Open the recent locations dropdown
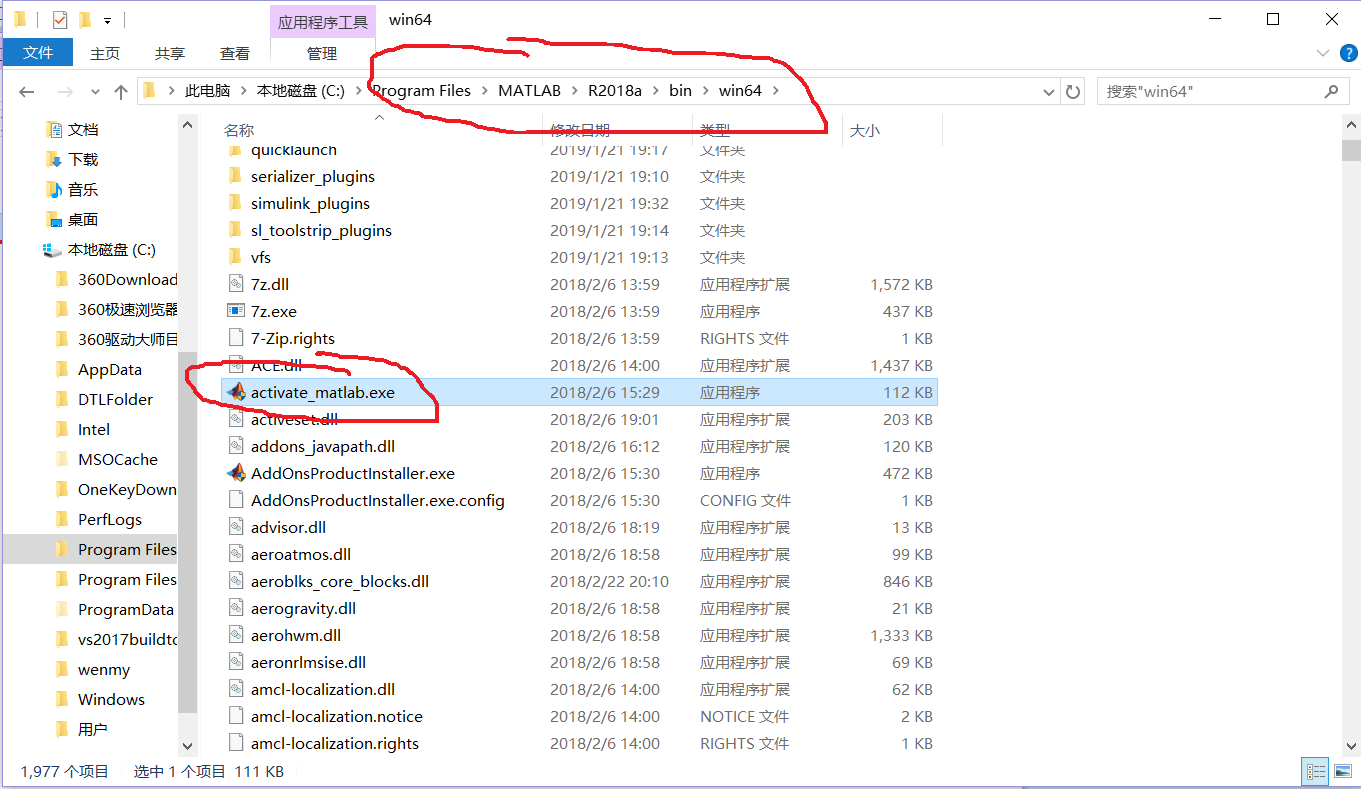This screenshot has width=1361, height=789. (94, 91)
